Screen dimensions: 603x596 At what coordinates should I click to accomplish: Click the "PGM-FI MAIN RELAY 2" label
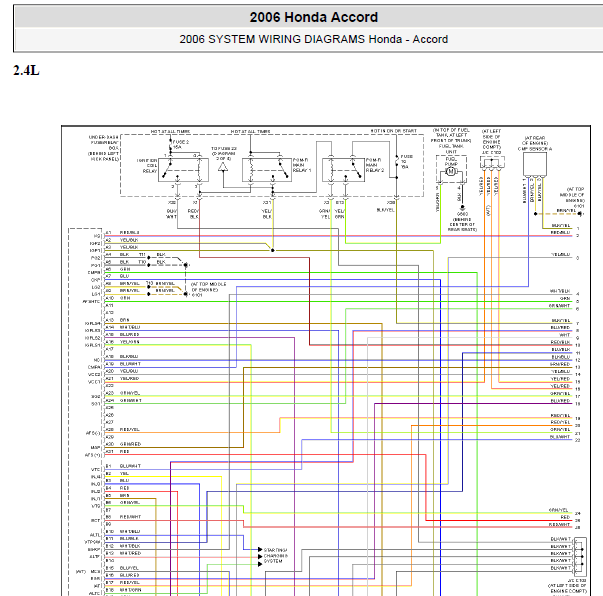(375, 165)
